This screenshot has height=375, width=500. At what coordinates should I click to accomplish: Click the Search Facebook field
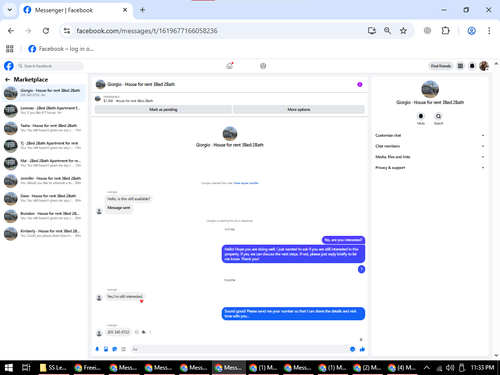tap(50, 66)
